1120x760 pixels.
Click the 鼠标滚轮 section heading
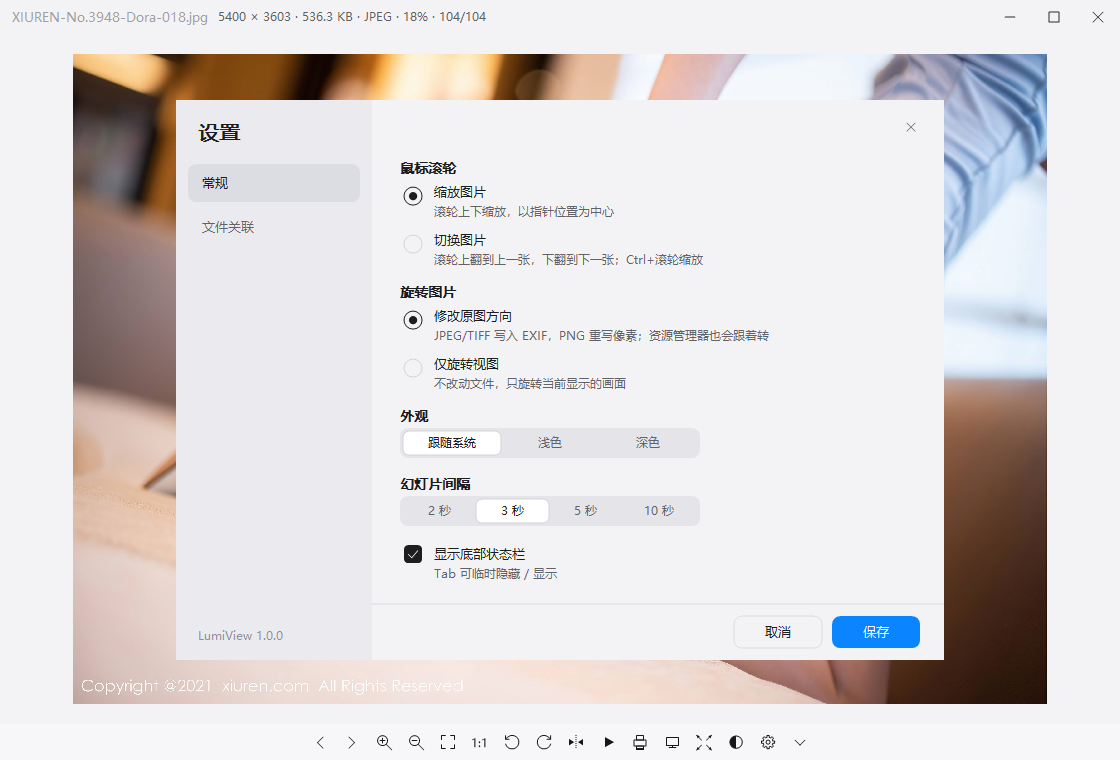point(428,169)
